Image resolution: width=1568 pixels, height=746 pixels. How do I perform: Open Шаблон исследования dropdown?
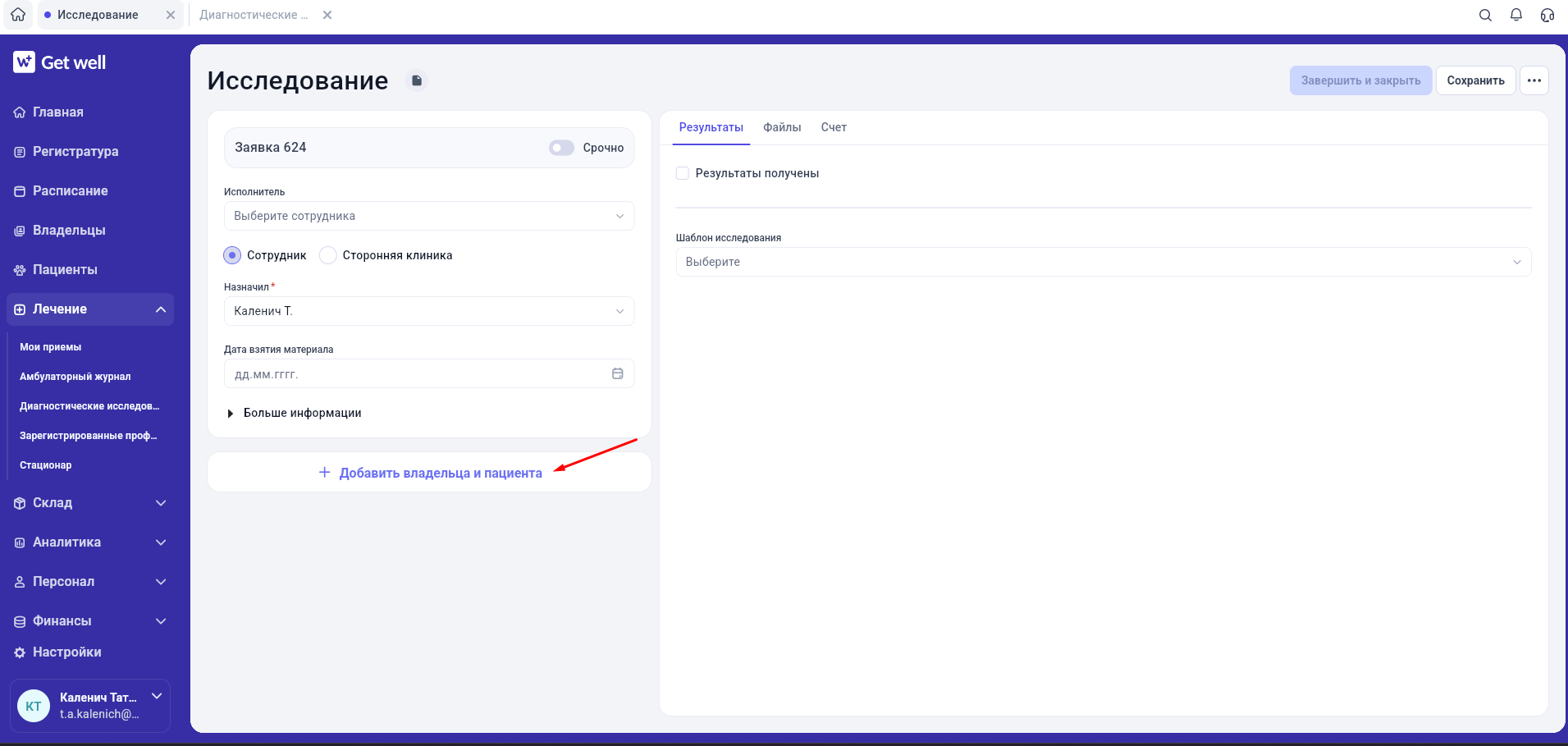point(1104,262)
